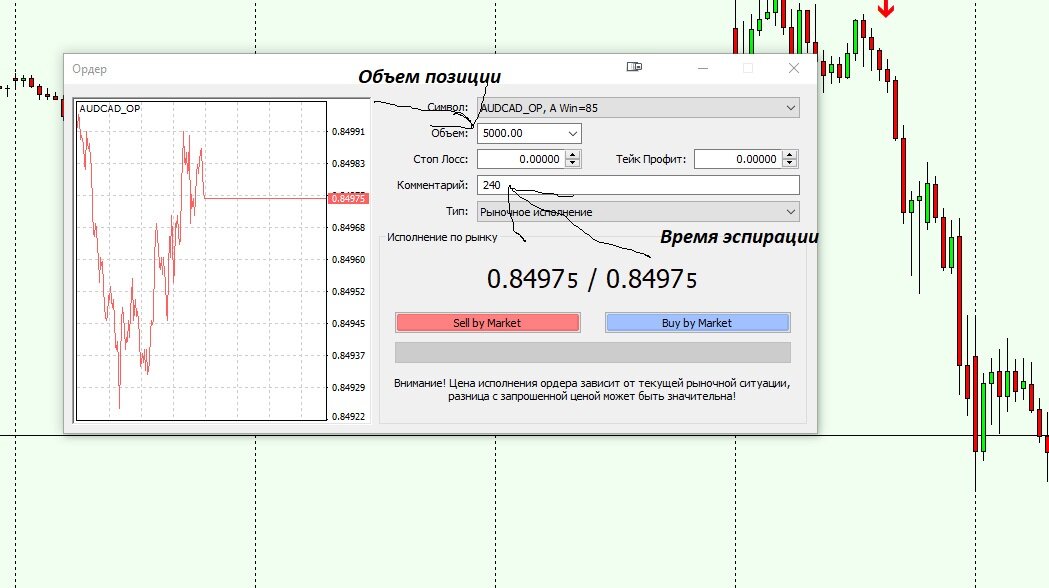Click the 0.84945 price axis label
The image size is (1049, 588).
click(349, 324)
